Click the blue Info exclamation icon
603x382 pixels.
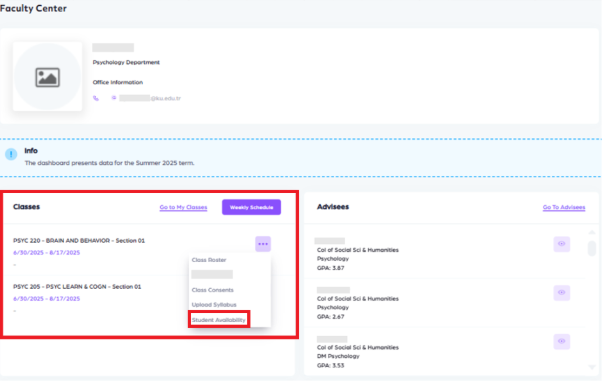11,154
